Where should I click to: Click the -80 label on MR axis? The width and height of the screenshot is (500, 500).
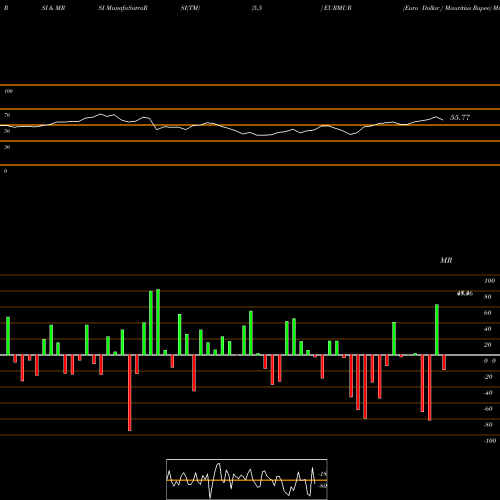tap(488, 425)
